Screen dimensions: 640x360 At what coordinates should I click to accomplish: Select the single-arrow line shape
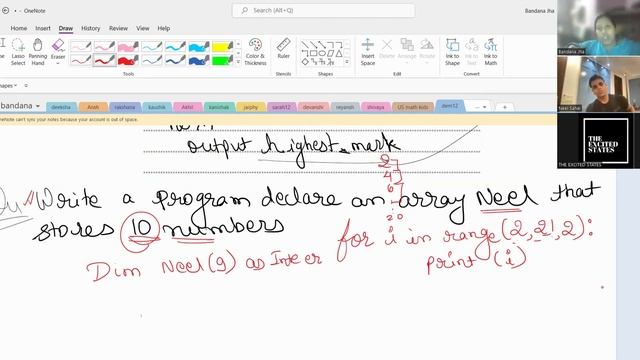[313, 44]
